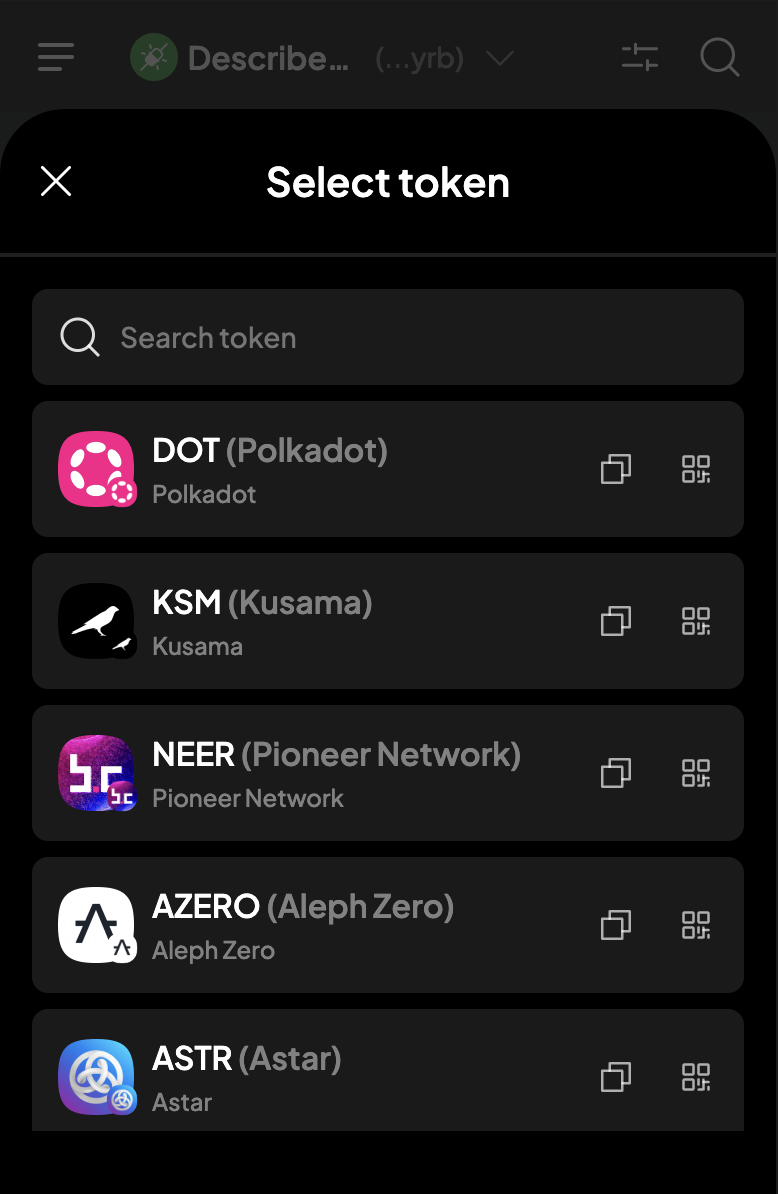Copy the AZERO Aleph Zero address

pyautogui.click(x=616, y=925)
